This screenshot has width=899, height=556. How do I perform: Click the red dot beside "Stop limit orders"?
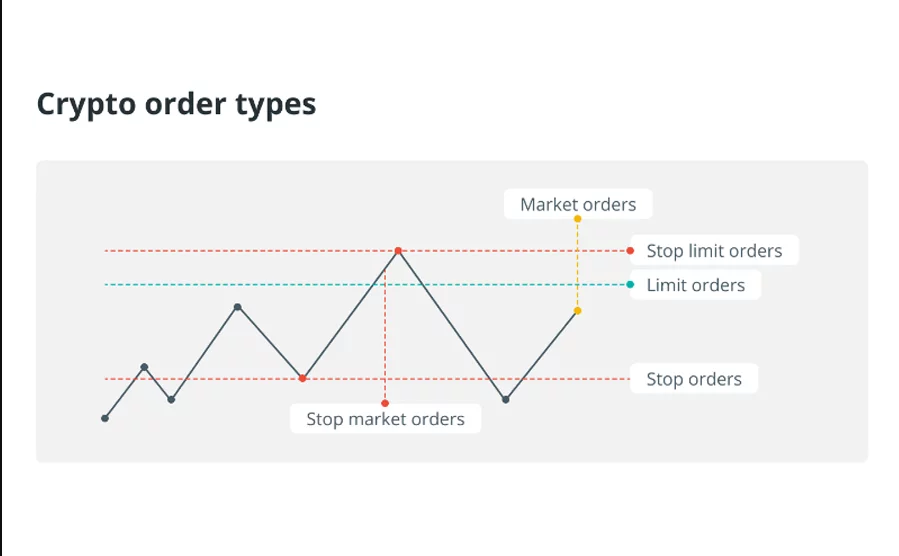[x=630, y=250]
